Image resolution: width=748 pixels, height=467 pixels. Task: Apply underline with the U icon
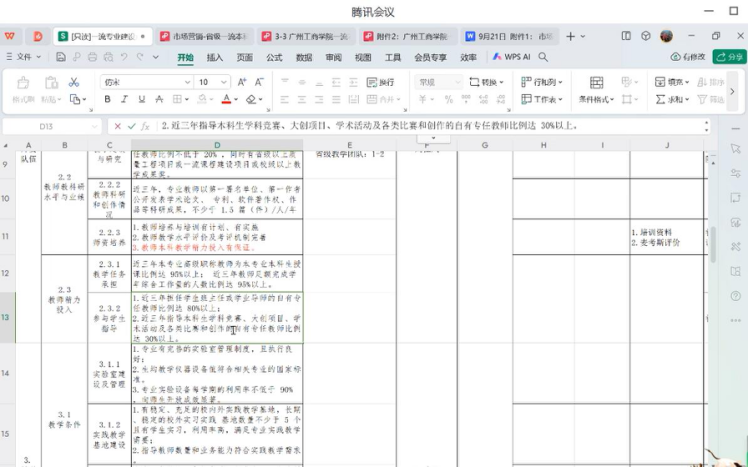pyautogui.click(x=141, y=100)
